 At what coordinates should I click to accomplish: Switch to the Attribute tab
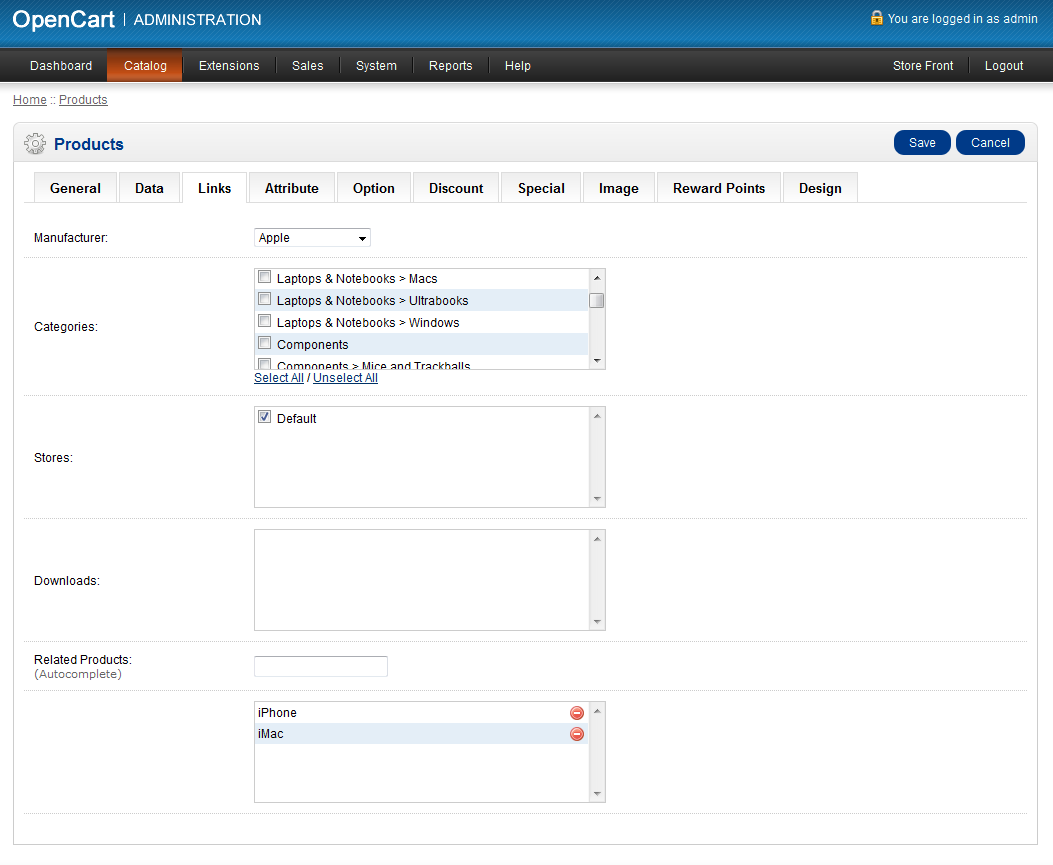click(x=292, y=188)
